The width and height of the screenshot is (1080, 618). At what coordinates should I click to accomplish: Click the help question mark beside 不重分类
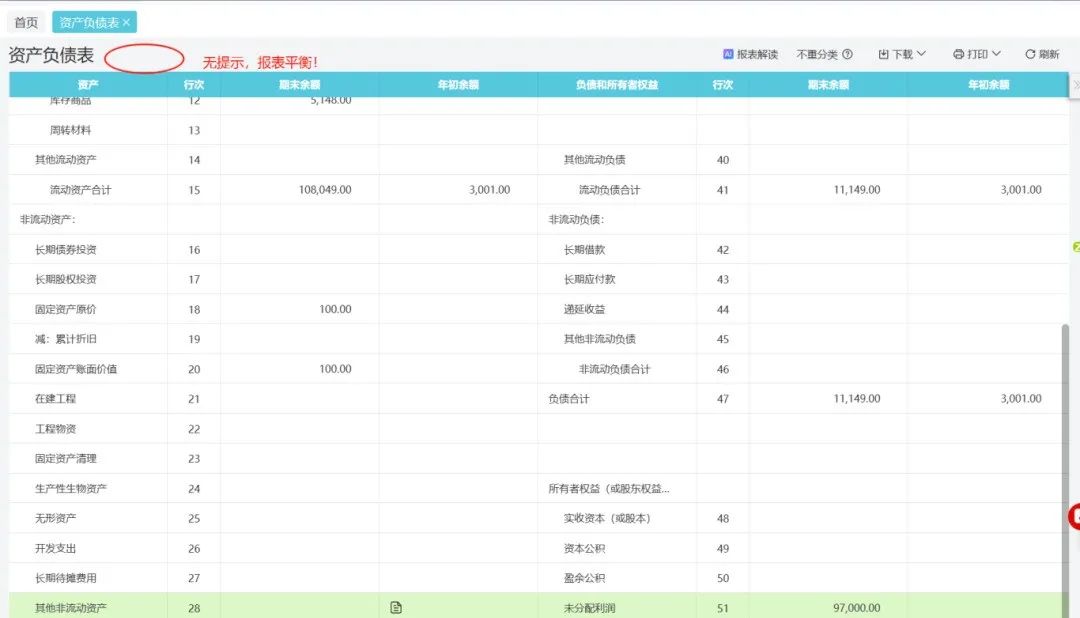click(849, 53)
